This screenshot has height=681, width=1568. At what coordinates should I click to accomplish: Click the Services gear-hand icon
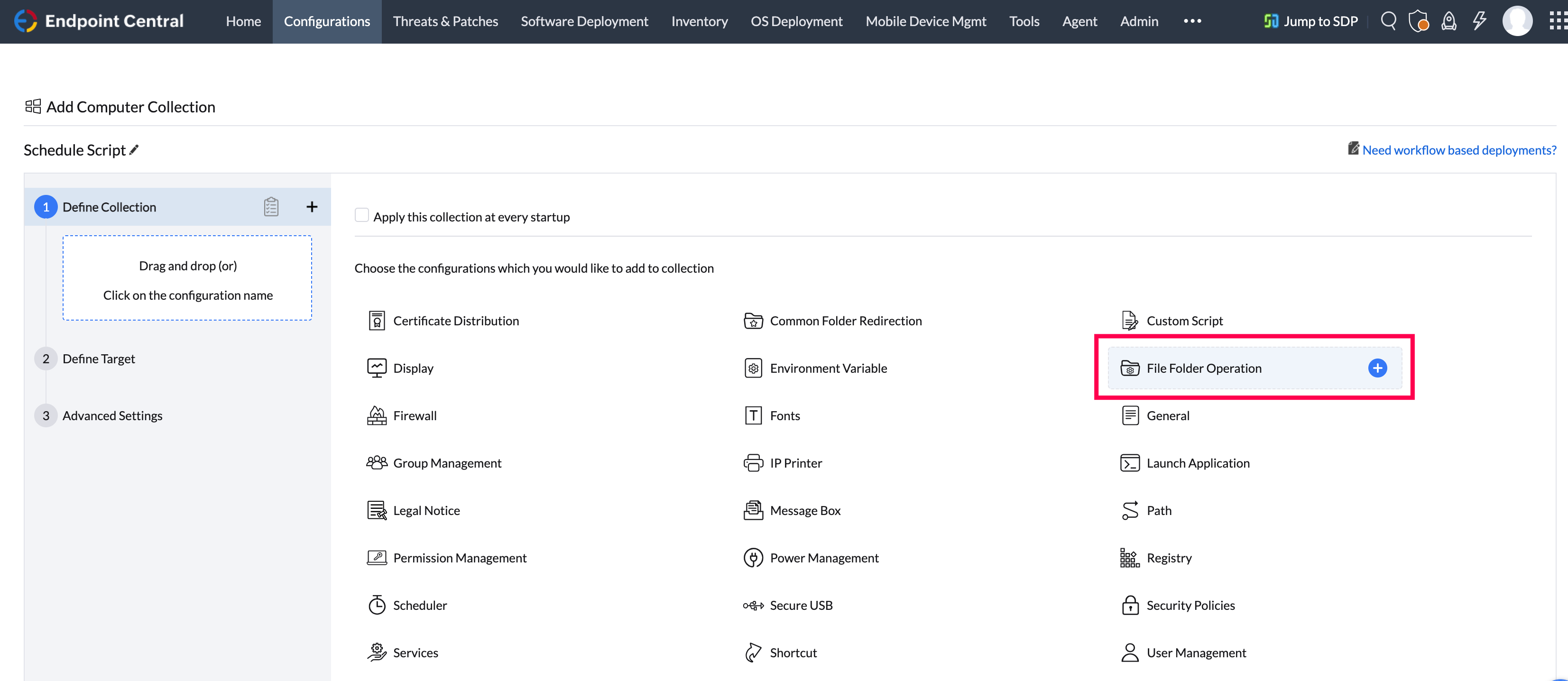tap(377, 653)
